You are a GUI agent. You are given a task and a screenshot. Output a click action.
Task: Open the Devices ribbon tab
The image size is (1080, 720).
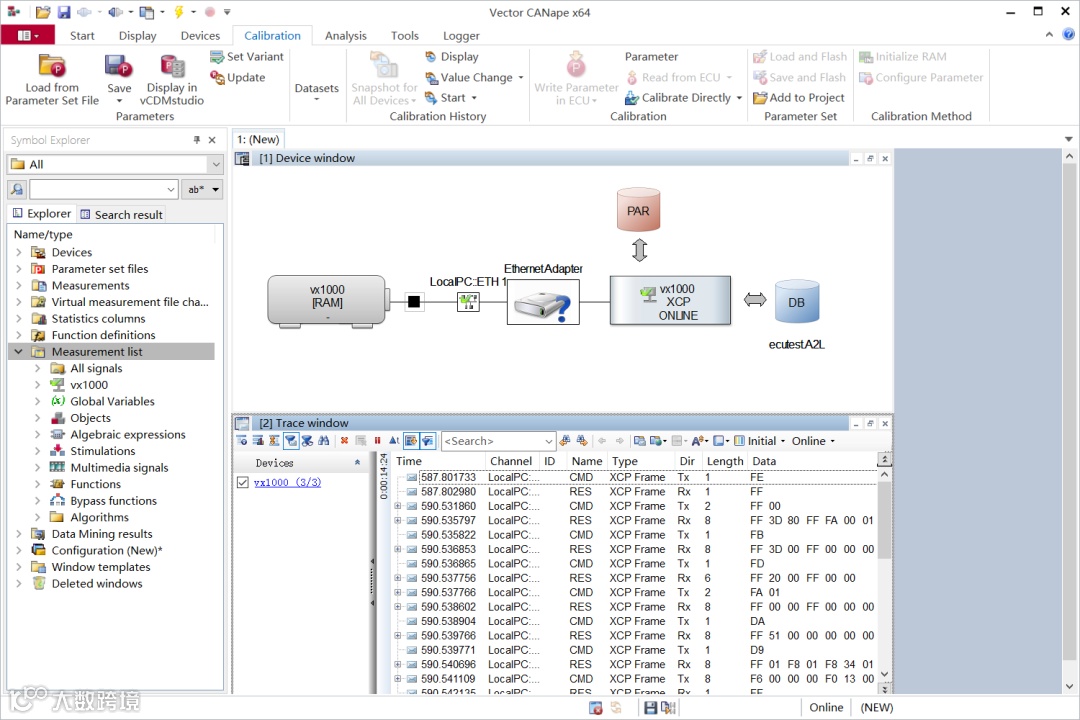point(200,36)
